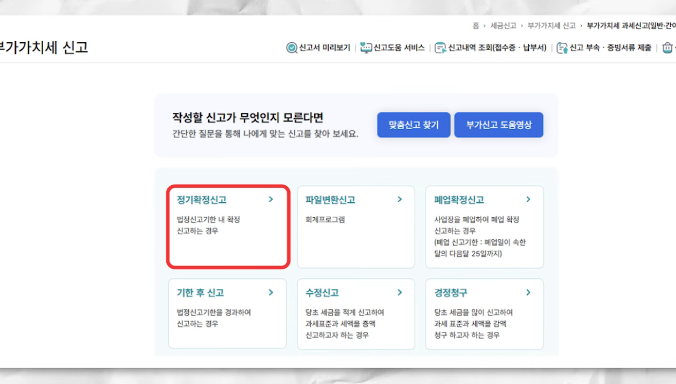Click the 회계프로그램 description text
The width and height of the screenshot is (676, 384).
point(325,219)
